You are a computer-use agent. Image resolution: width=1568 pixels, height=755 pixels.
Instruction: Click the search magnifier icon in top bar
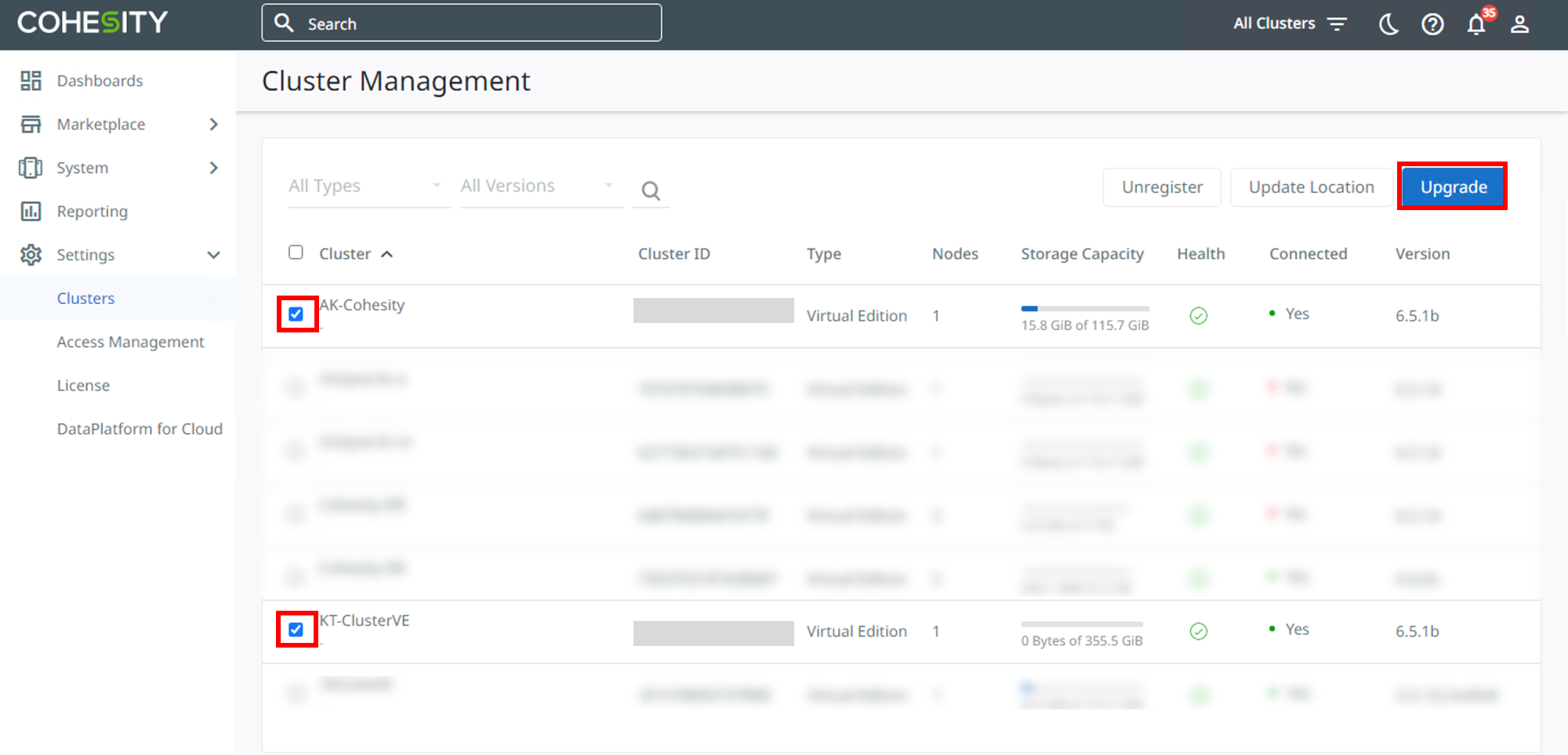(x=284, y=23)
